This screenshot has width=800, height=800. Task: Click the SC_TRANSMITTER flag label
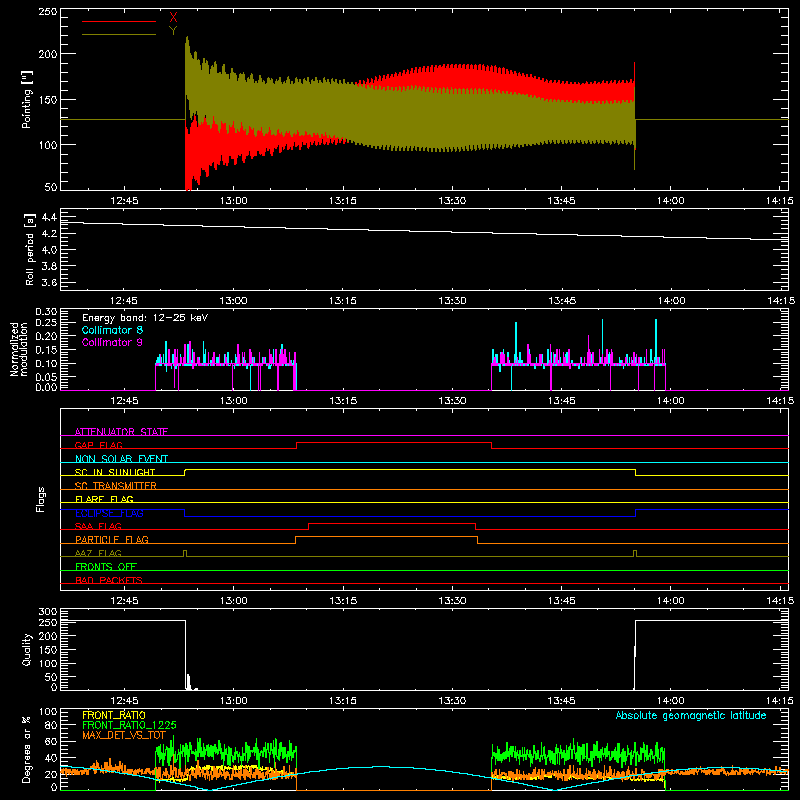pos(116,485)
